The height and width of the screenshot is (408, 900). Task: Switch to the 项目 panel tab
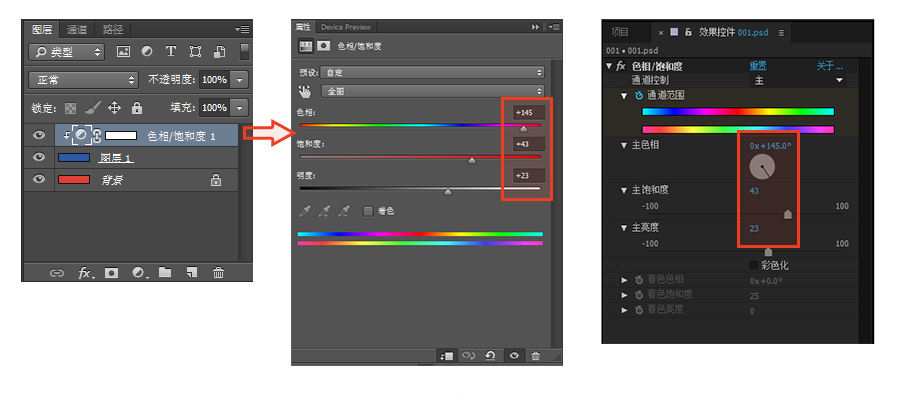pos(620,32)
